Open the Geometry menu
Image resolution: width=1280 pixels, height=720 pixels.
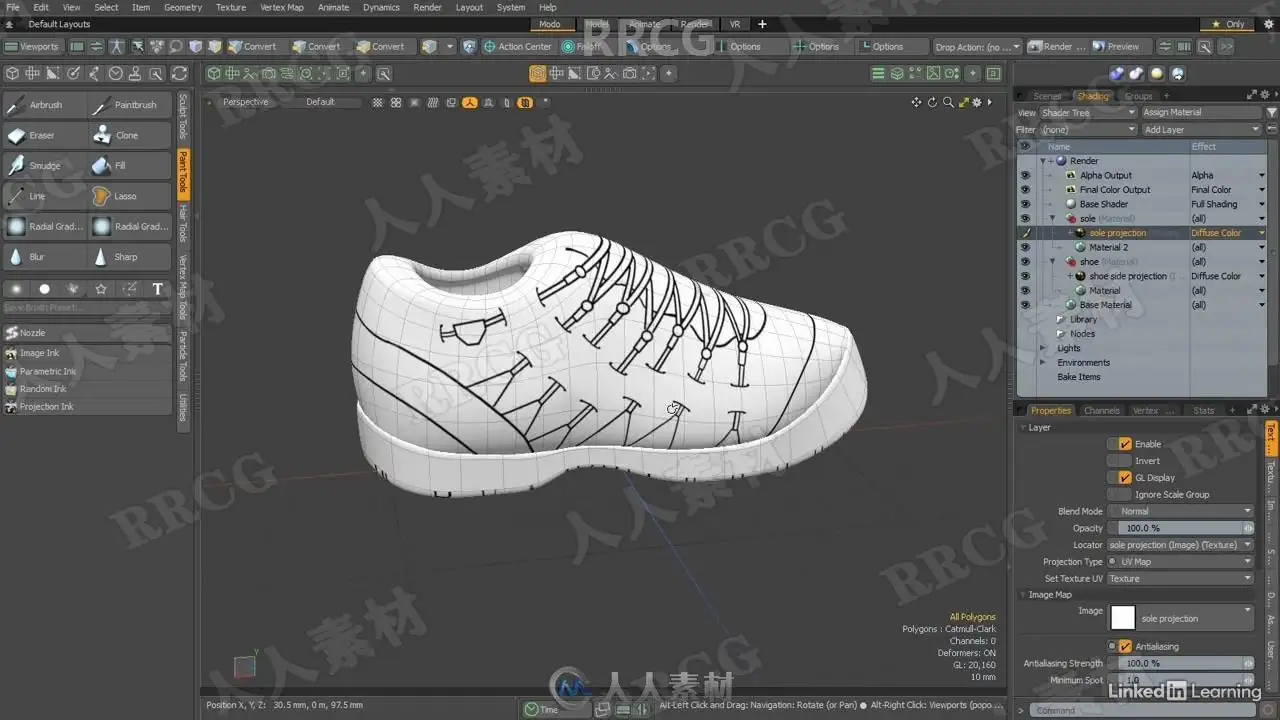183,7
